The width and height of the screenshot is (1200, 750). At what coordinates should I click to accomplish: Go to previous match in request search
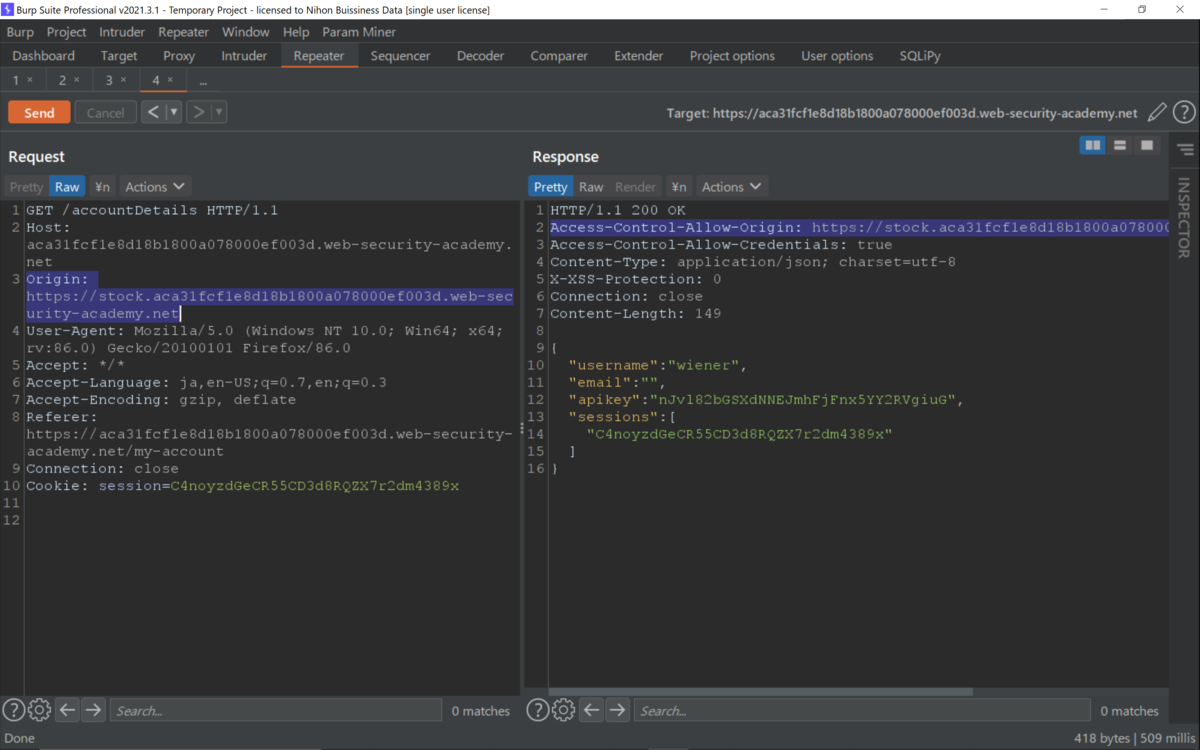pos(67,710)
